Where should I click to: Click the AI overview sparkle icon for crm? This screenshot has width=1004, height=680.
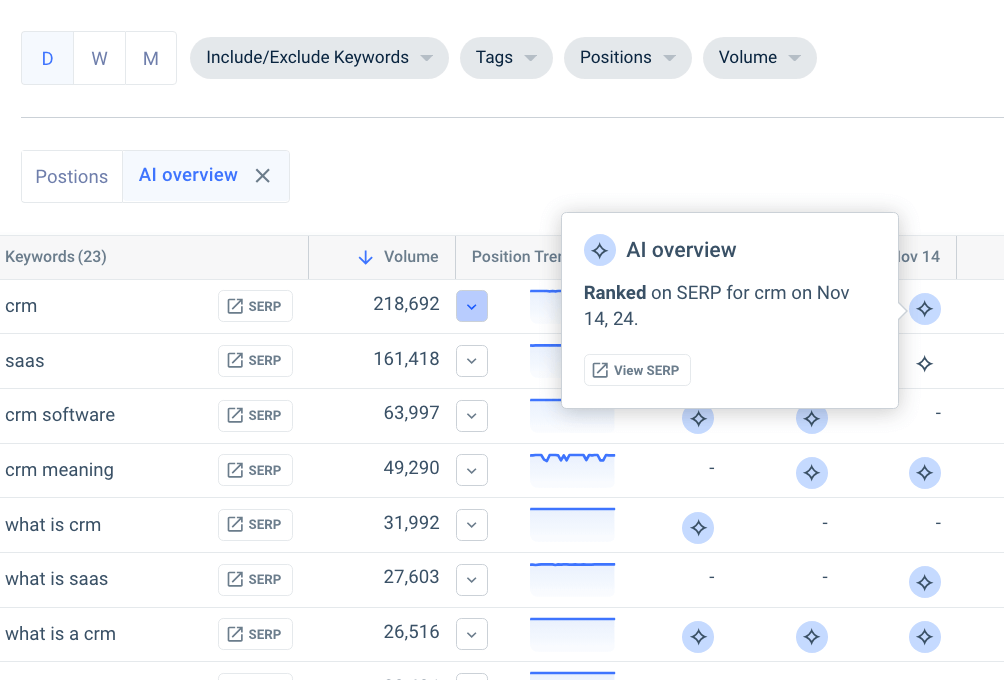tap(925, 309)
